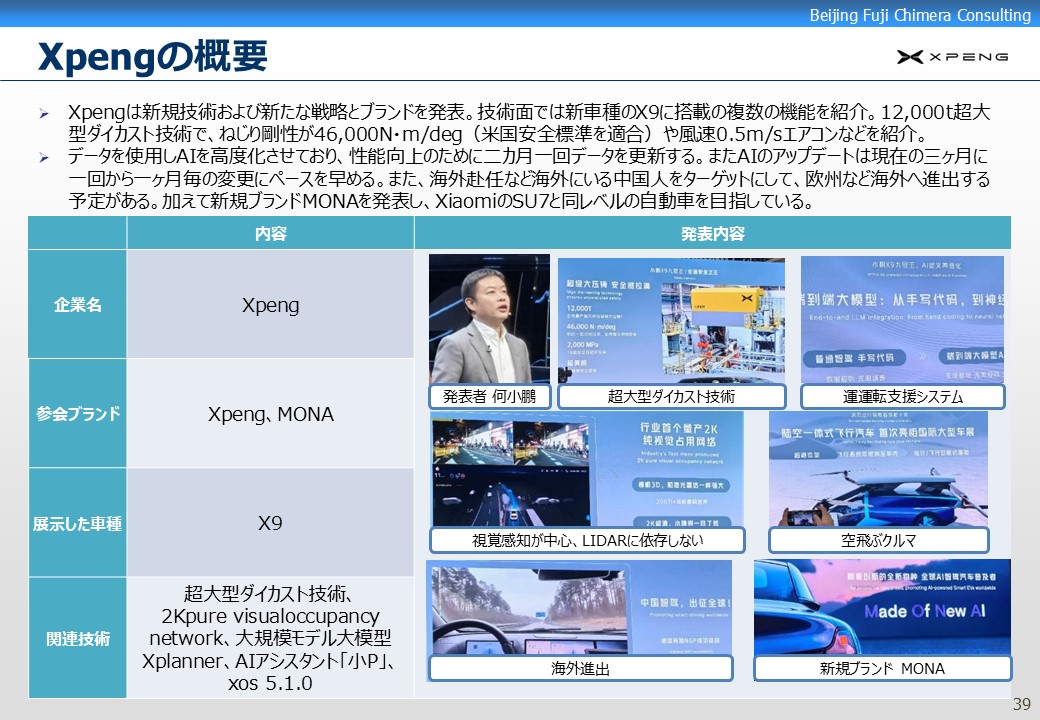Click the 'Xpeng' company name cell
The height and width of the screenshot is (720, 1040).
point(271,304)
